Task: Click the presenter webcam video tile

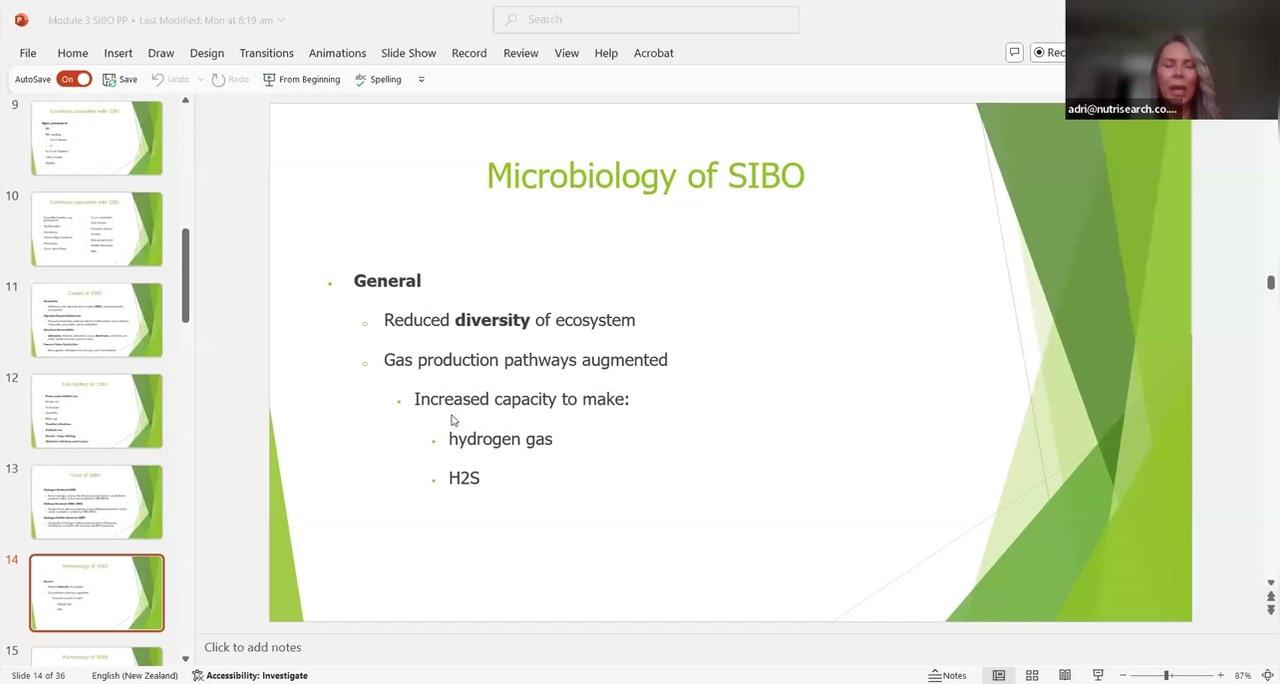Action: point(1172,60)
